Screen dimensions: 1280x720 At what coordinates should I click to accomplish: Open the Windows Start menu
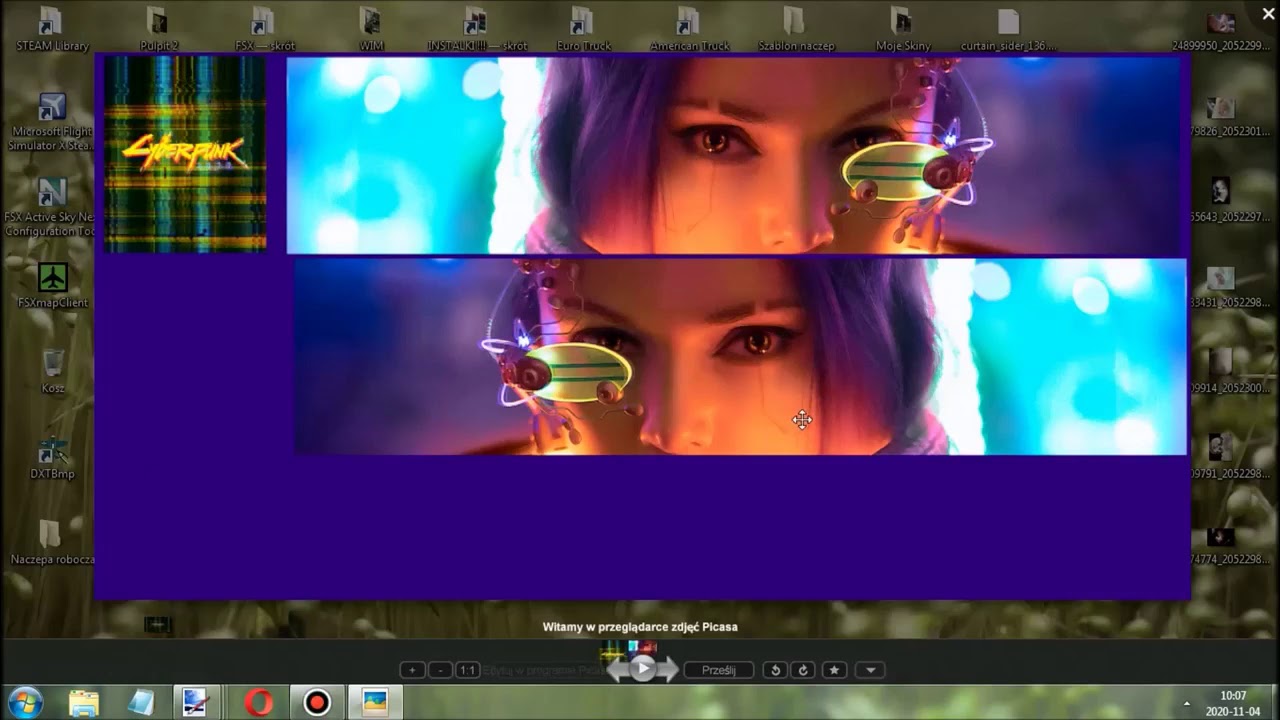coord(25,702)
